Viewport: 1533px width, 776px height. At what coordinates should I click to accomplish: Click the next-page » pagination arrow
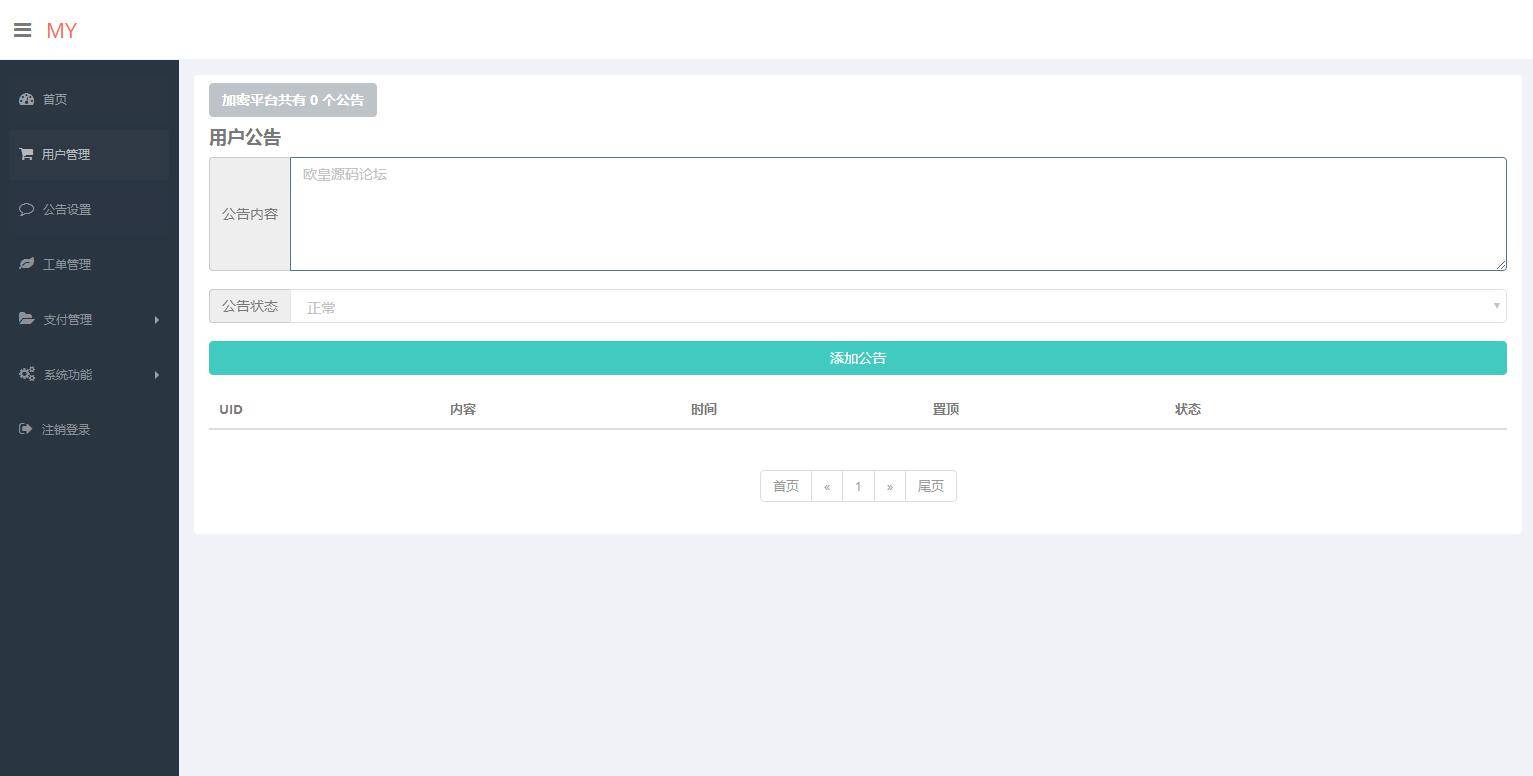click(x=890, y=486)
